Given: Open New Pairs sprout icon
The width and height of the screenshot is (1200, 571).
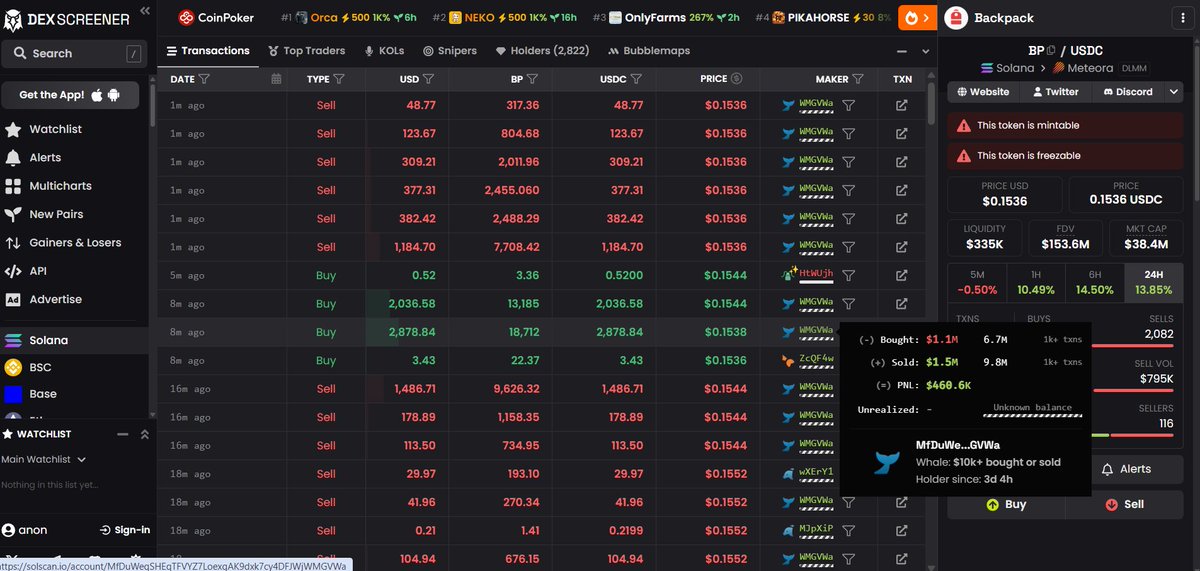Looking at the screenshot, I should (x=13, y=214).
